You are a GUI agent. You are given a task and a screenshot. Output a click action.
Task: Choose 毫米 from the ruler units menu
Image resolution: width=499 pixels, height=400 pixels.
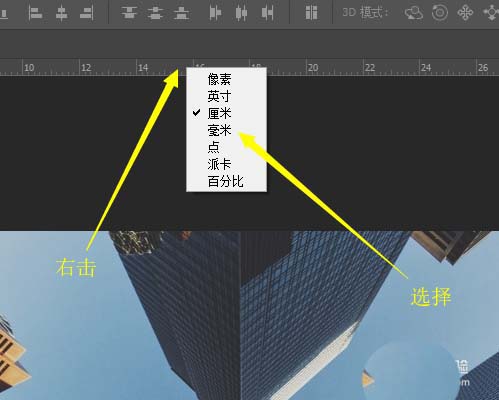(x=226, y=130)
